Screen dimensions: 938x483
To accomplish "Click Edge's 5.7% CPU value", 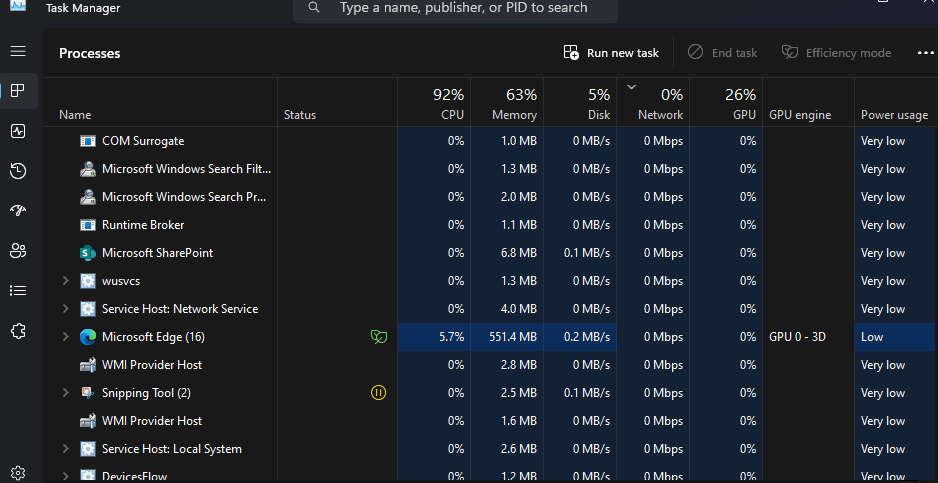I will tap(452, 337).
